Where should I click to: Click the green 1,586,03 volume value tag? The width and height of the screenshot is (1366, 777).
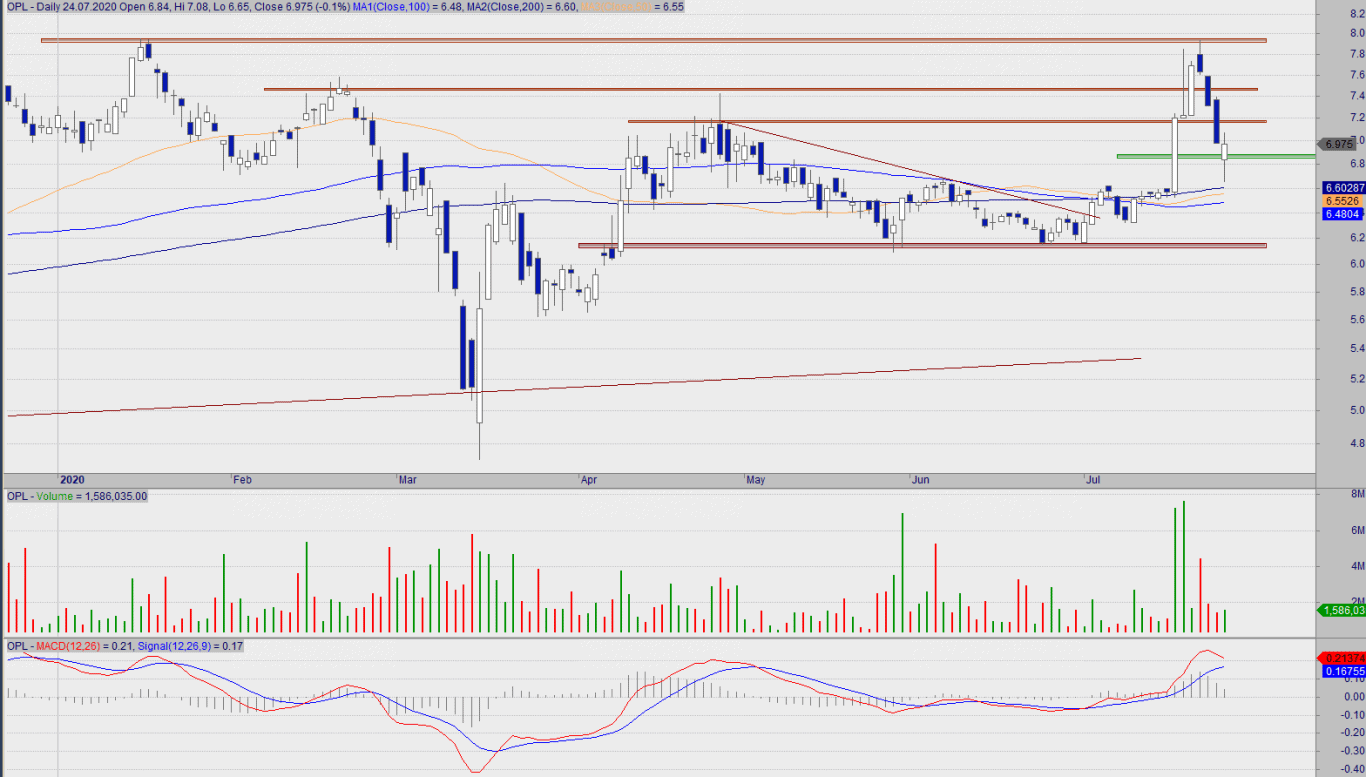pos(1339,610)
